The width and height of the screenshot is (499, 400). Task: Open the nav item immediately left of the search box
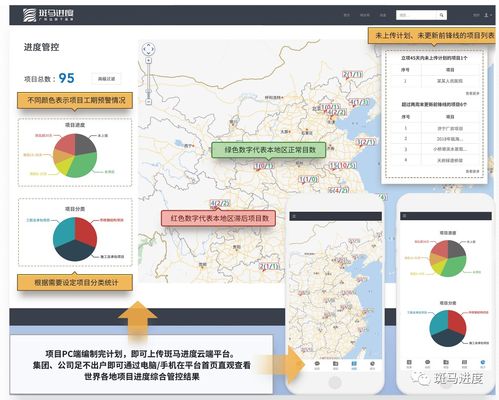tap(383, 15)
